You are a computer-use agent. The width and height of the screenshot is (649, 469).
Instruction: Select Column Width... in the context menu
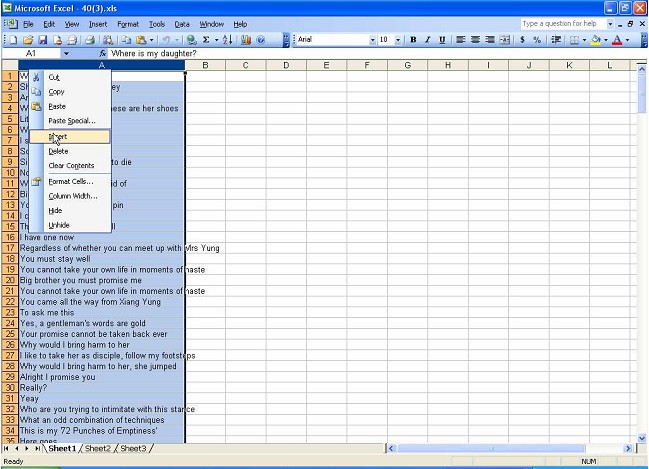point(70,196)
